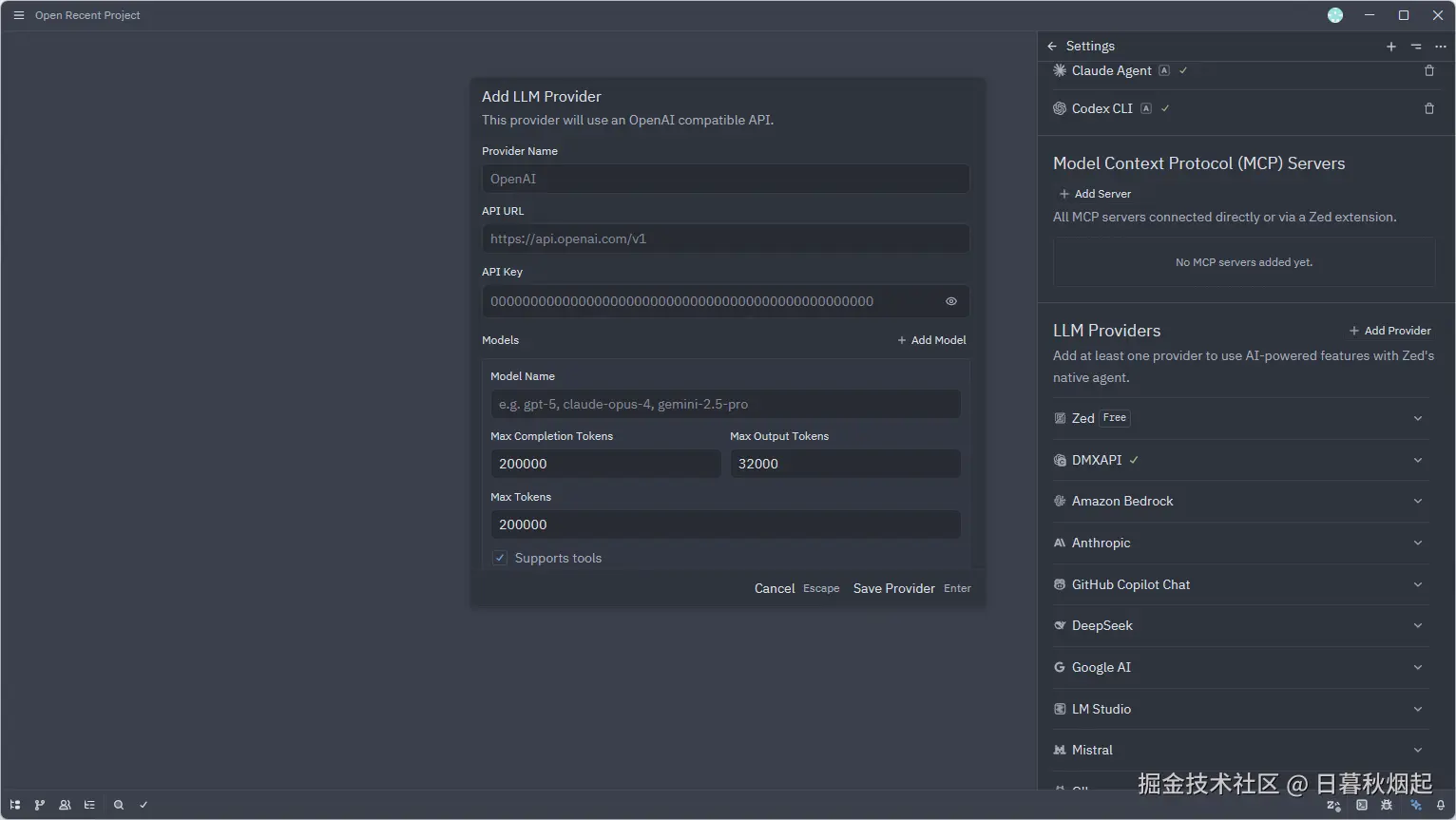
Task: Click the Claude Agent starburst icon
Action: coord(1060,70)
